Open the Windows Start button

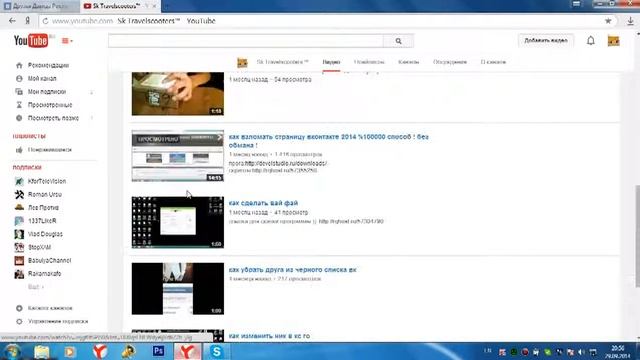[x=11, y=351]
